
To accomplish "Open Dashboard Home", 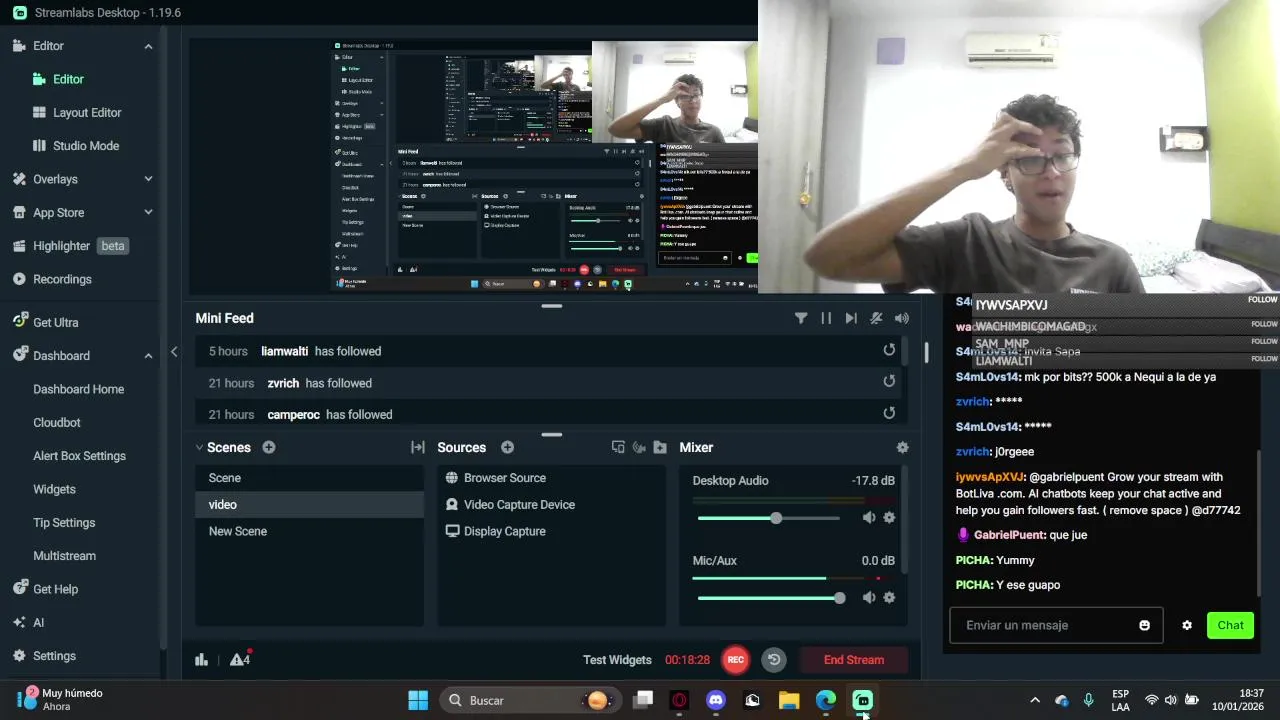I will click(x=79, y=389).
